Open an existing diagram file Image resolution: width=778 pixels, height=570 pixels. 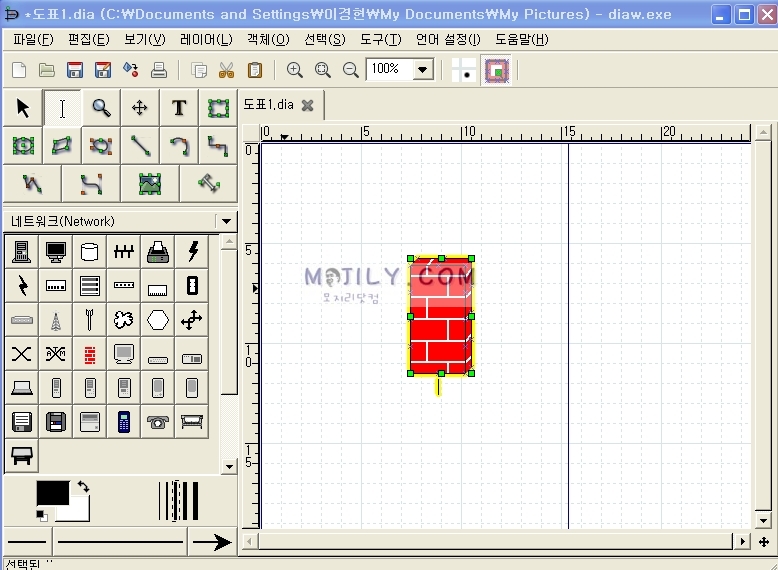tap(47, 70)
